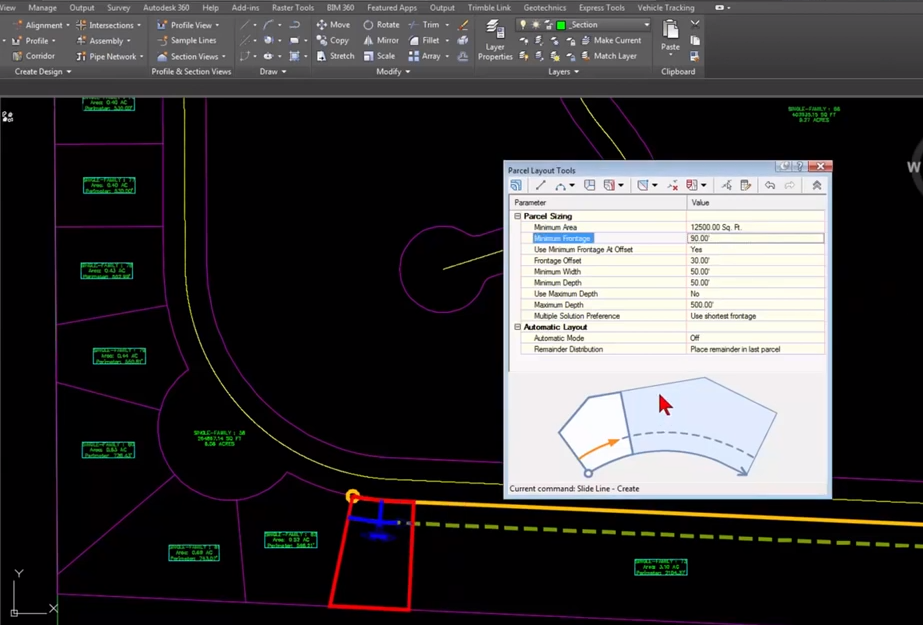Image resolution: width=923 pixels, height=625 pixels.
Task: Toggle the Automatic Mode Off value
Action: coord(755,338)
